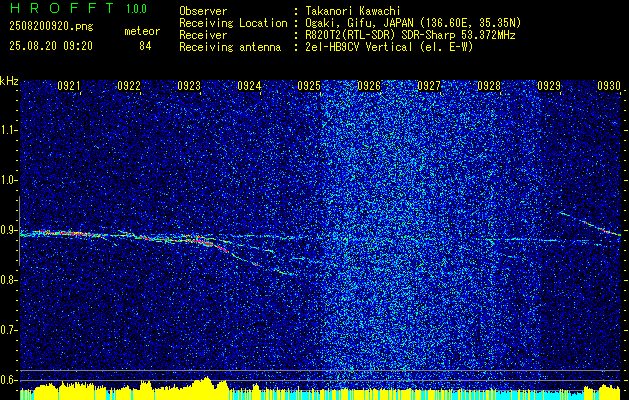Click the 0.7 kHz axis label
The height and width of the screenshot is (400, 629).
tap(9, 330)
